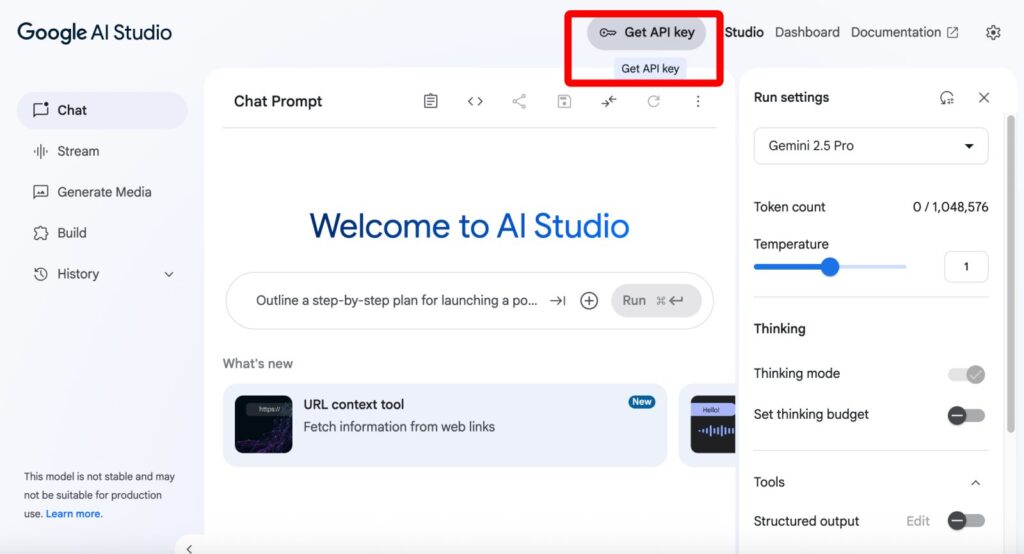
Task: Click the Token count value 0 / 1,048,576
Action: coord(950,207)
